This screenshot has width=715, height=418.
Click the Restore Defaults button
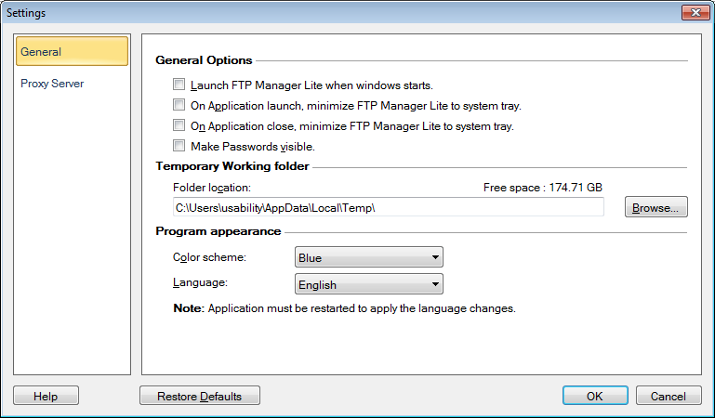[199, 396]
